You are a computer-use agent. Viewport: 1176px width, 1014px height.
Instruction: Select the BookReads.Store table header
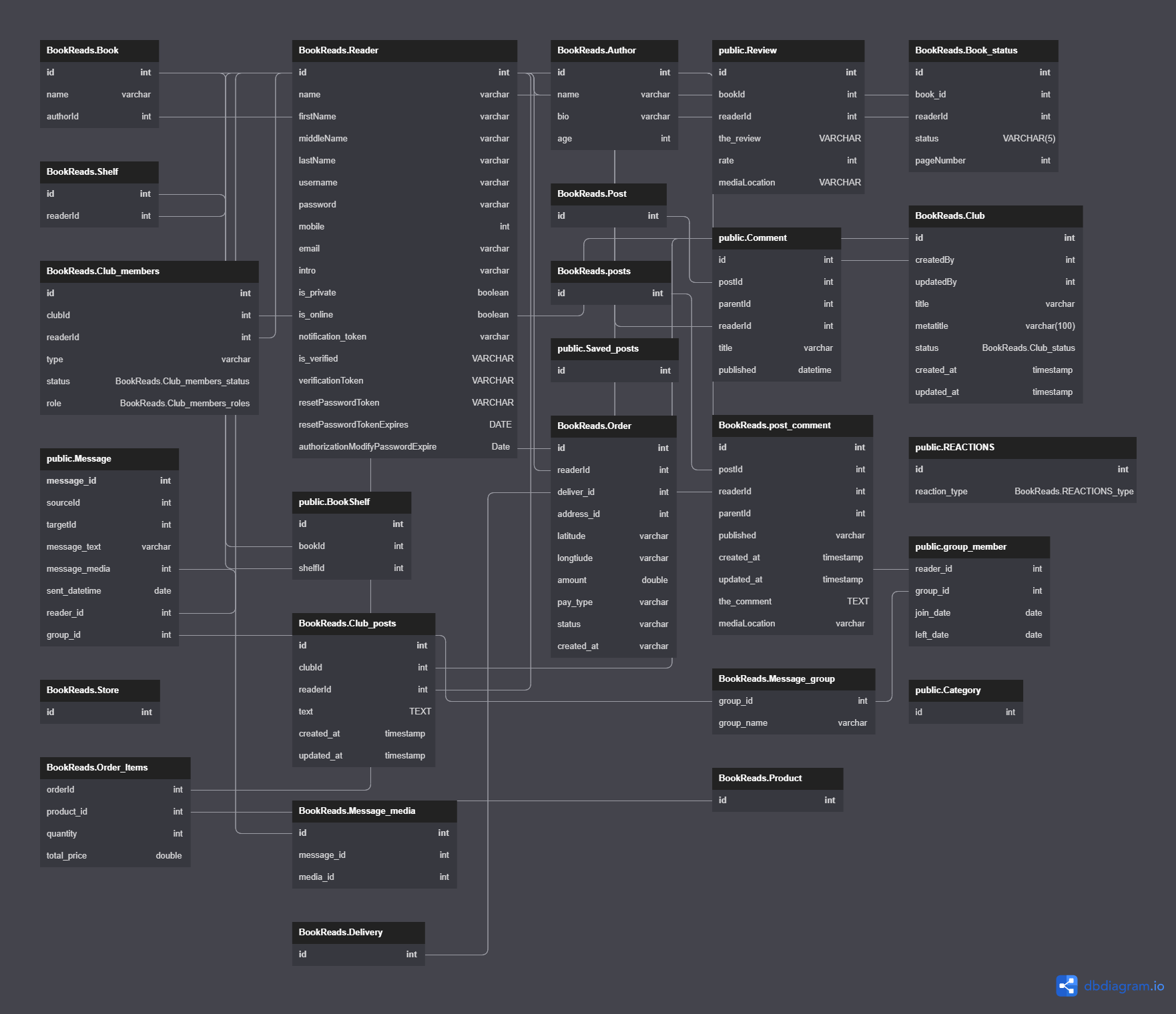(x=100, y=690)
